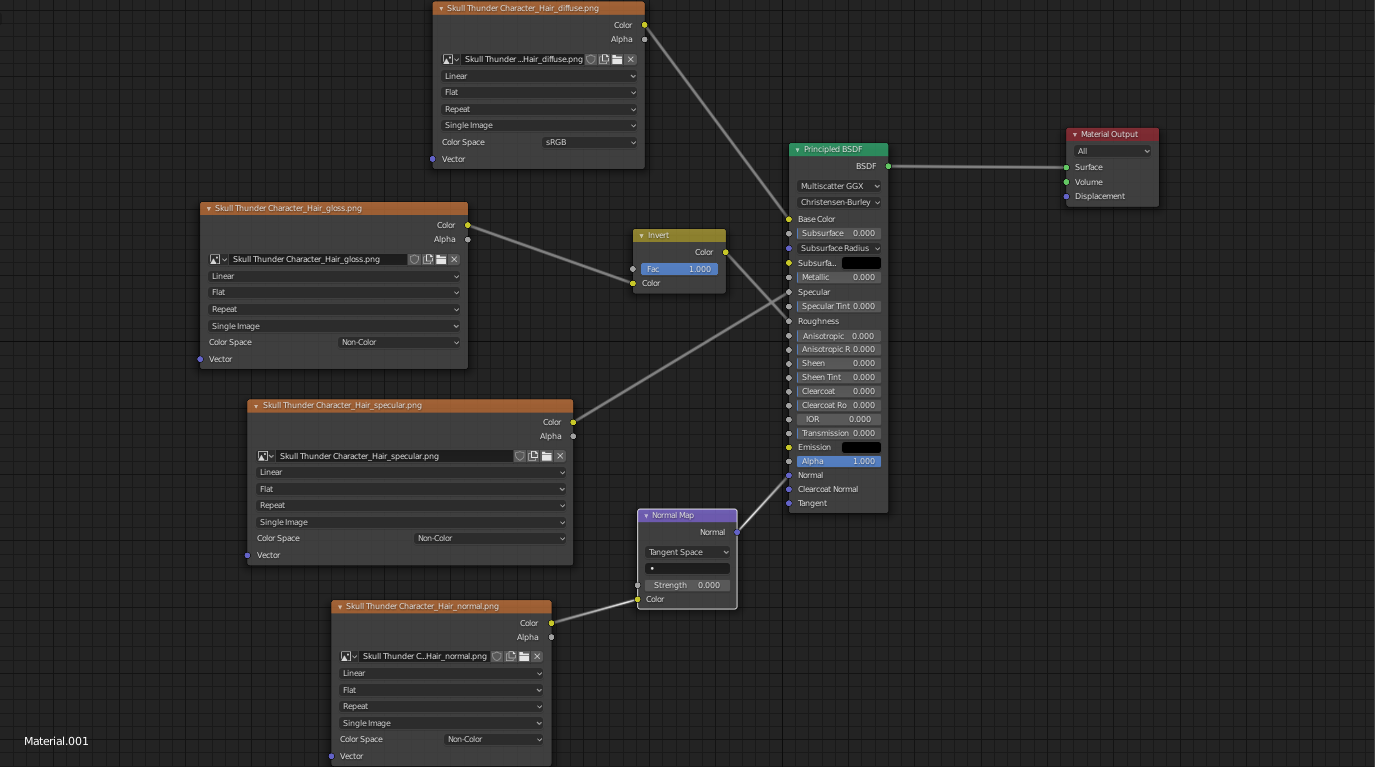
Task: Unlink image with X in Hair_diffuse node
Action: click(x=630, y=59)
